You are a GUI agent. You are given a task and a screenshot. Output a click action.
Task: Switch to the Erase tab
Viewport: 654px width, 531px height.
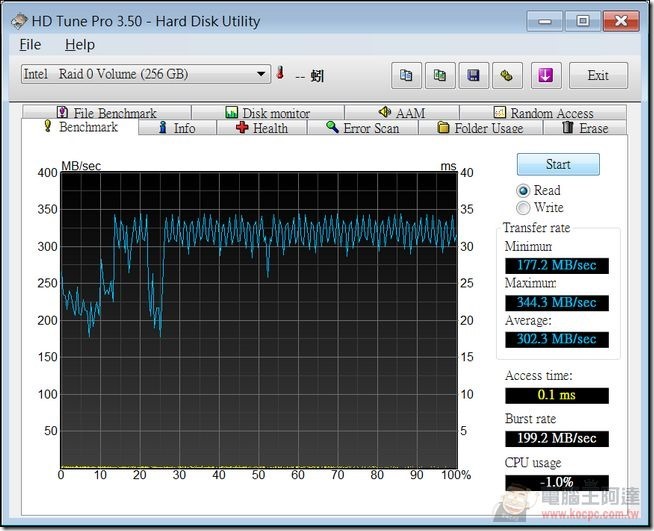[585, 128]
